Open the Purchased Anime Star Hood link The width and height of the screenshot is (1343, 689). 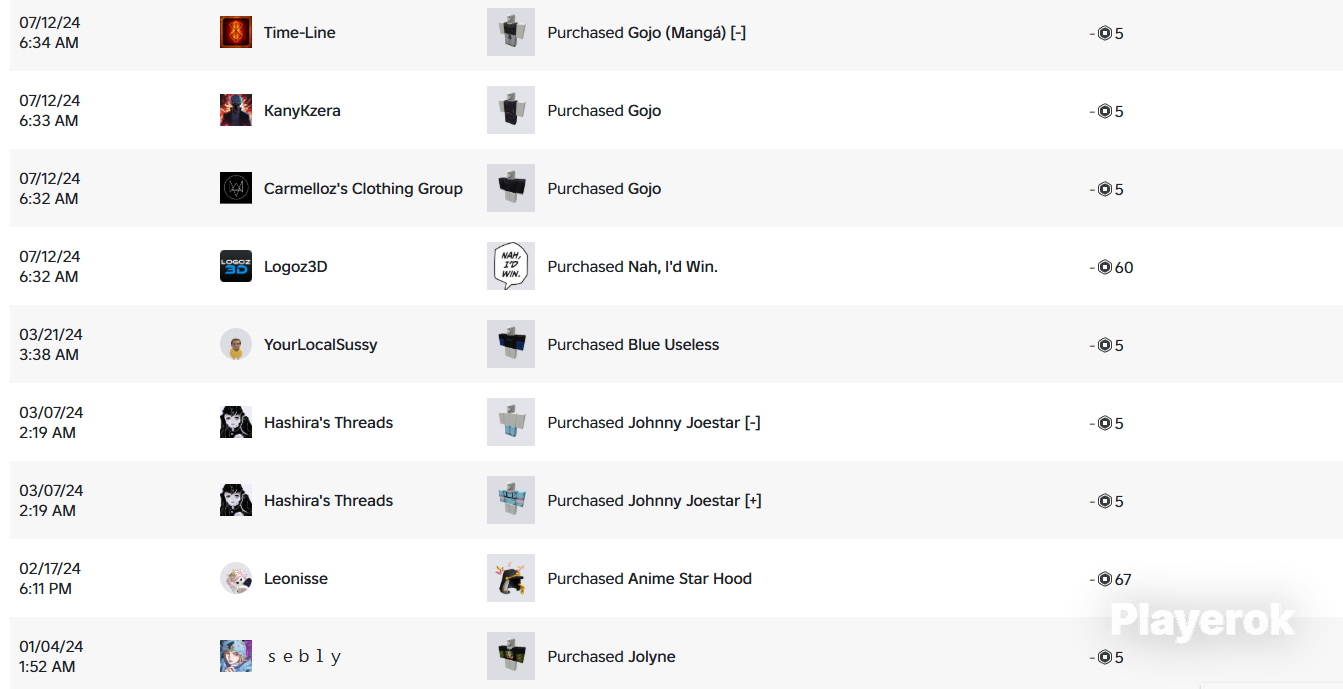pyautogui.click(x=649, y=578)
